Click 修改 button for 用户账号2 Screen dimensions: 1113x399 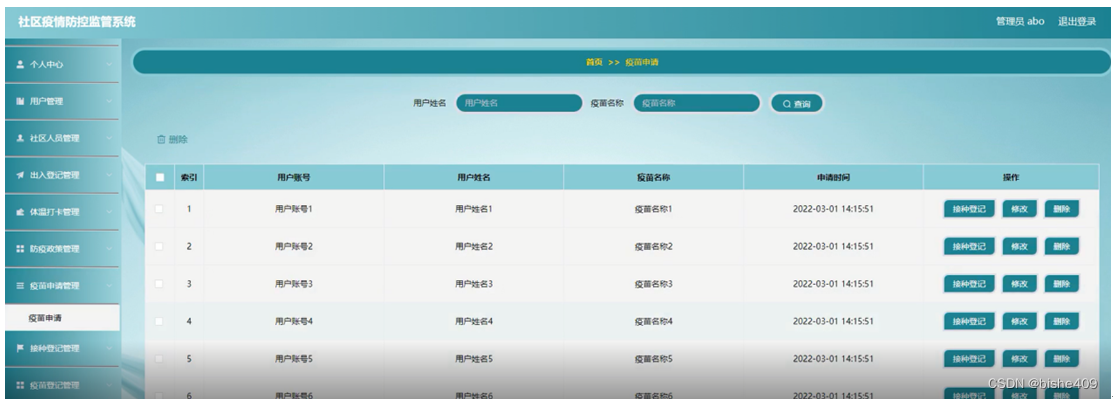(1019, 246)
